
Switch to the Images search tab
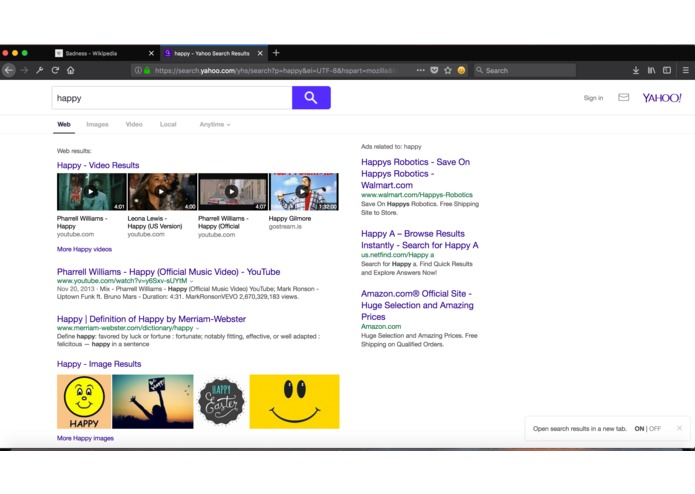(x=97, y=124)
